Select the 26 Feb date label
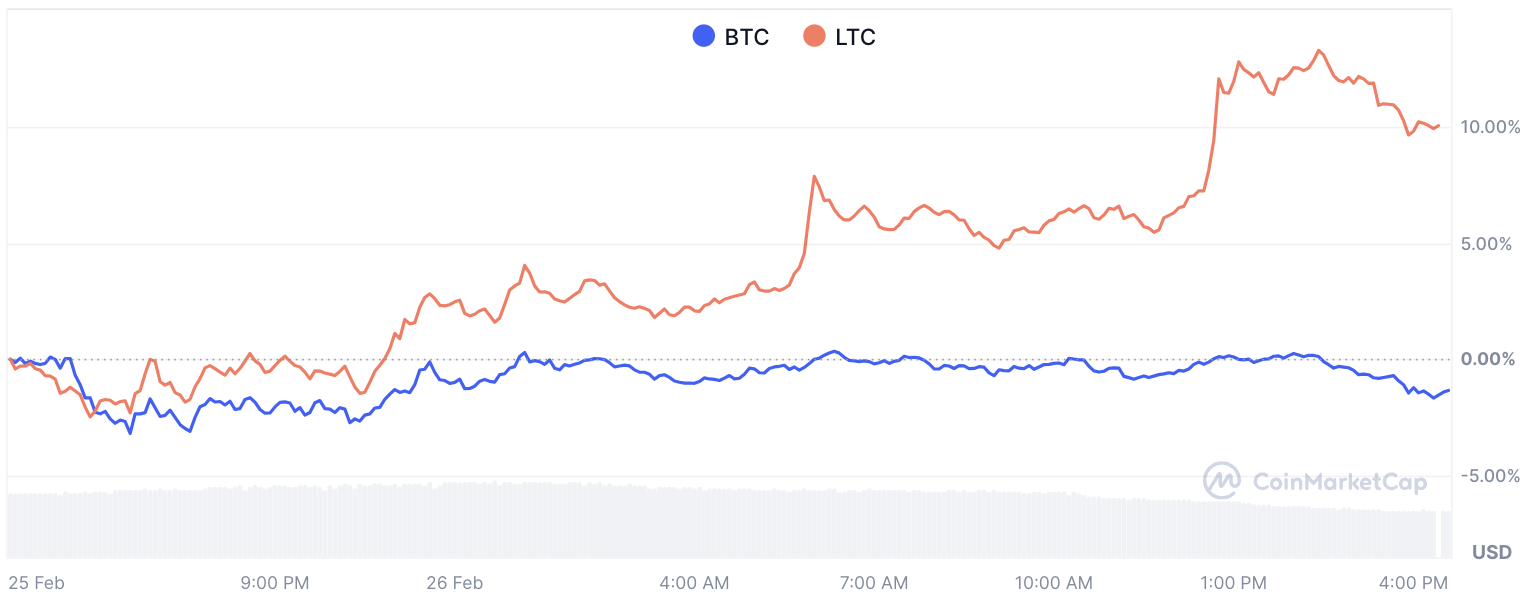1534x606 pixels. click(454, 583)
